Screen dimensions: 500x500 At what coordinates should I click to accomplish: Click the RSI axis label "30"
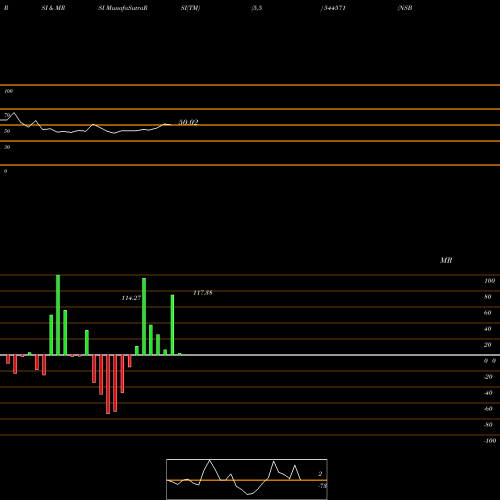[x=7, y=147]
